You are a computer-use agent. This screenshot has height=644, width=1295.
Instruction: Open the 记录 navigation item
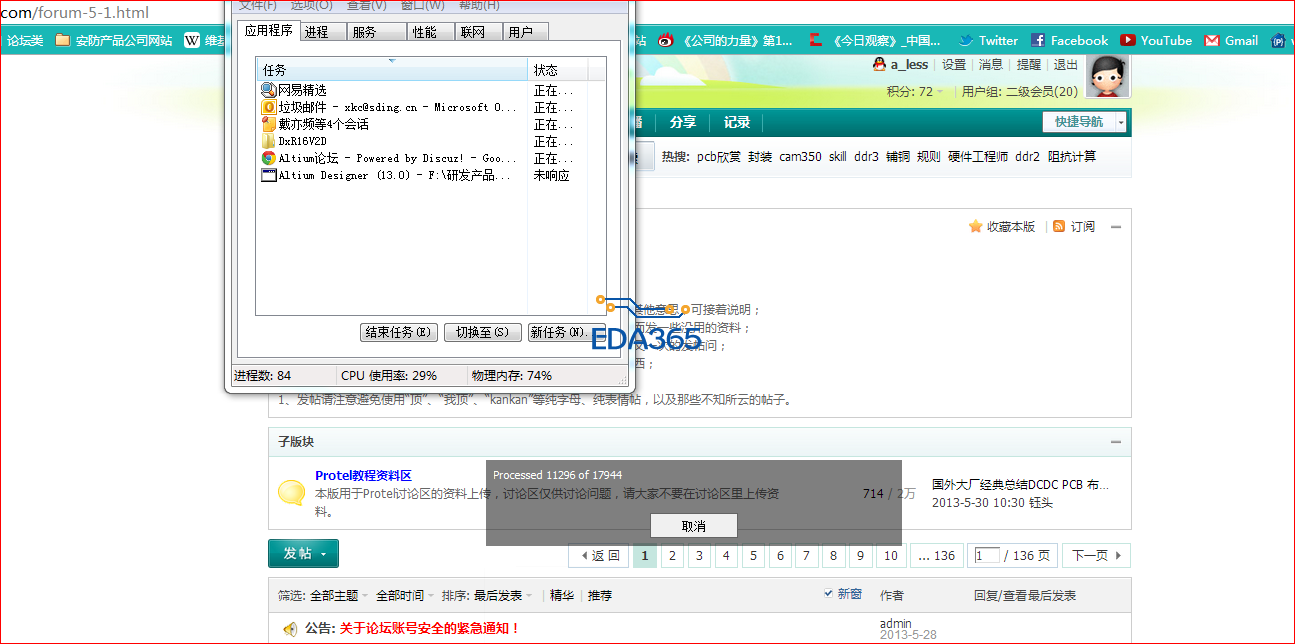point(737,122)
